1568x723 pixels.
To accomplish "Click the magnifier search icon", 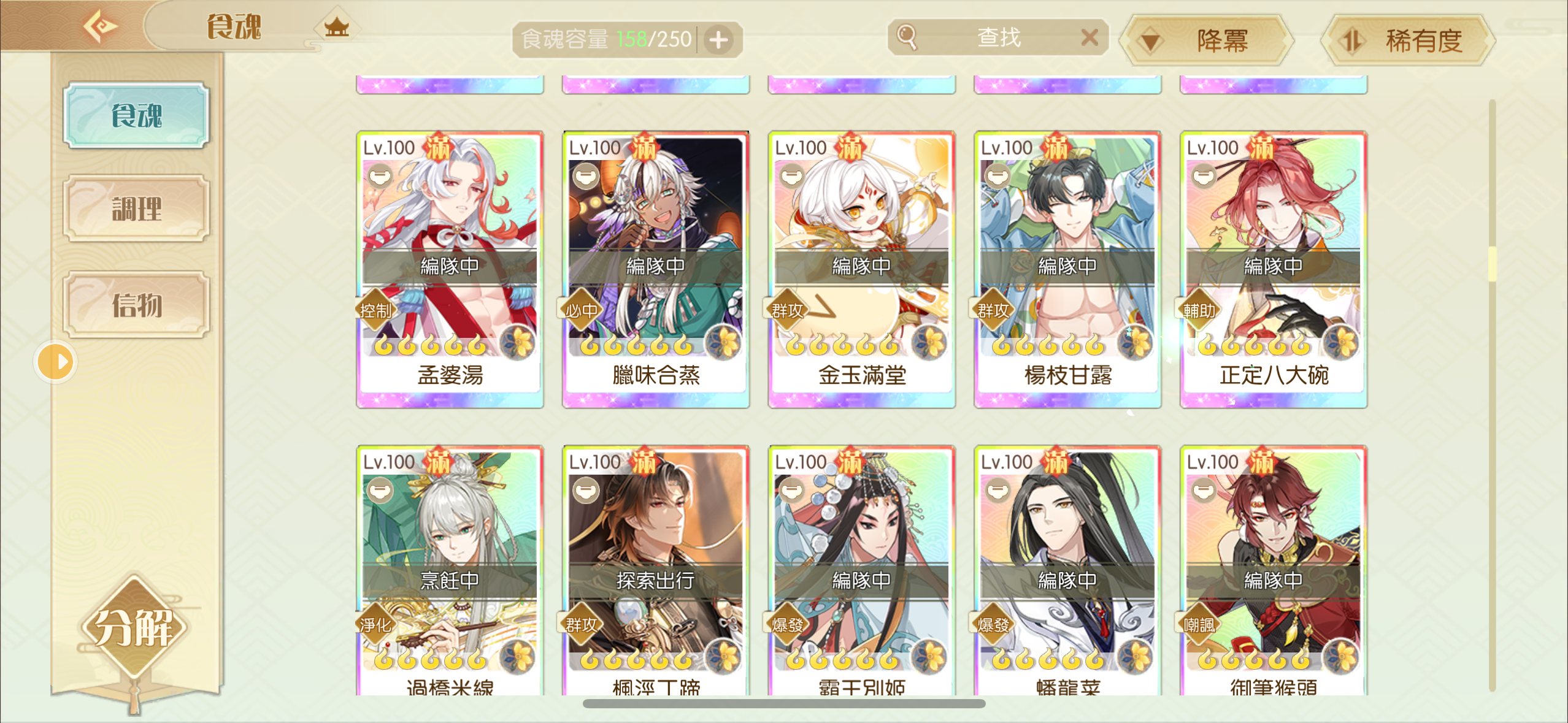I will point(906,37).
